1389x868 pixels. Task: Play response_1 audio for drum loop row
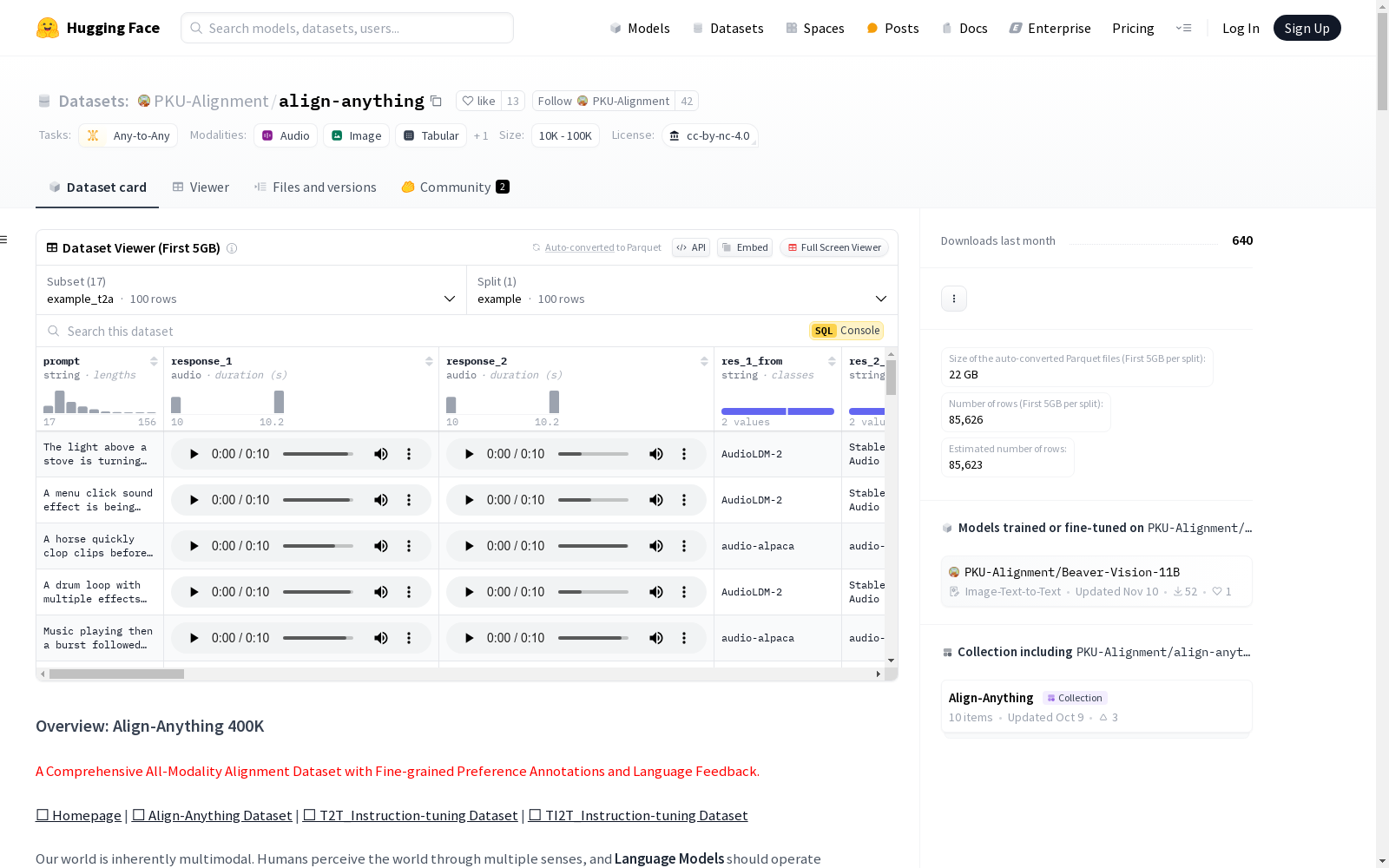point(194,592)
